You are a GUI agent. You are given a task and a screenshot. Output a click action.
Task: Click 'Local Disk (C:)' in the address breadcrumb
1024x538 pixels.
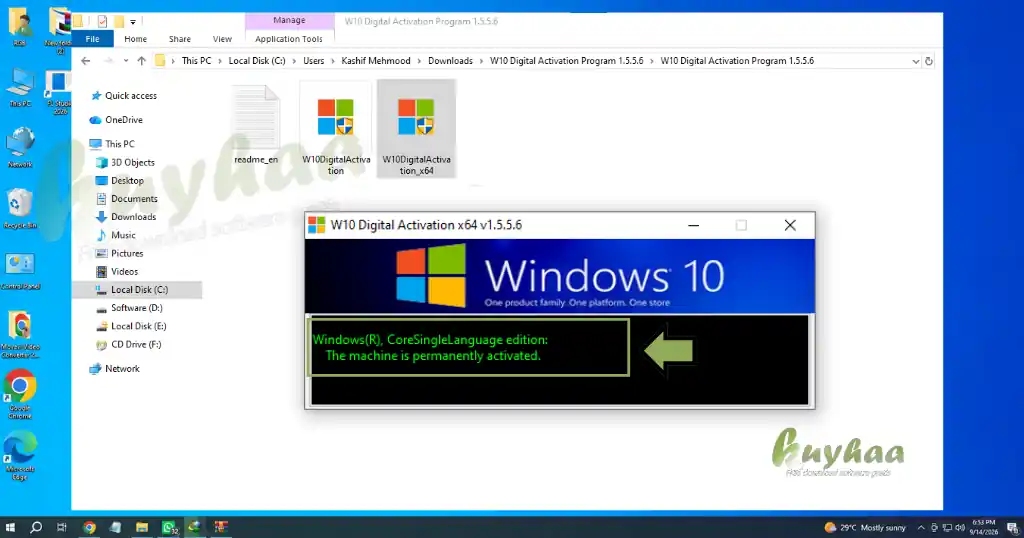[257, 61]
